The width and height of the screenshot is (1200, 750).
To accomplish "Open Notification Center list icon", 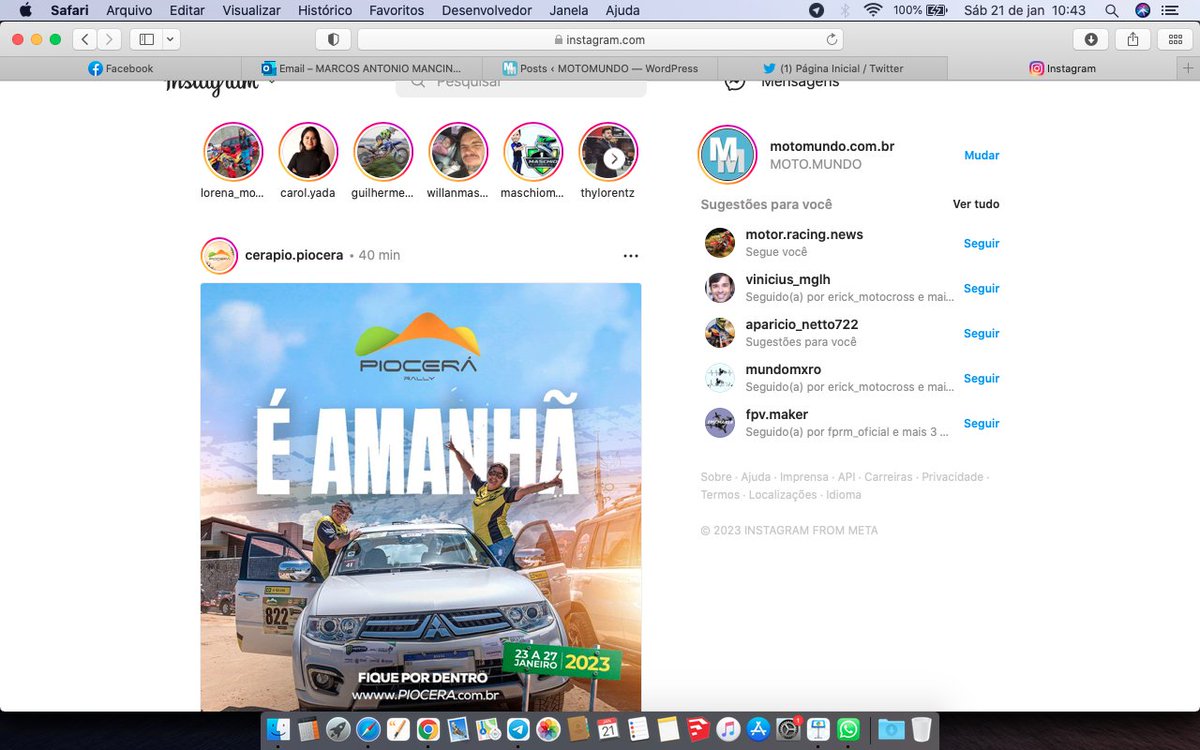I will pos(1172,10).
